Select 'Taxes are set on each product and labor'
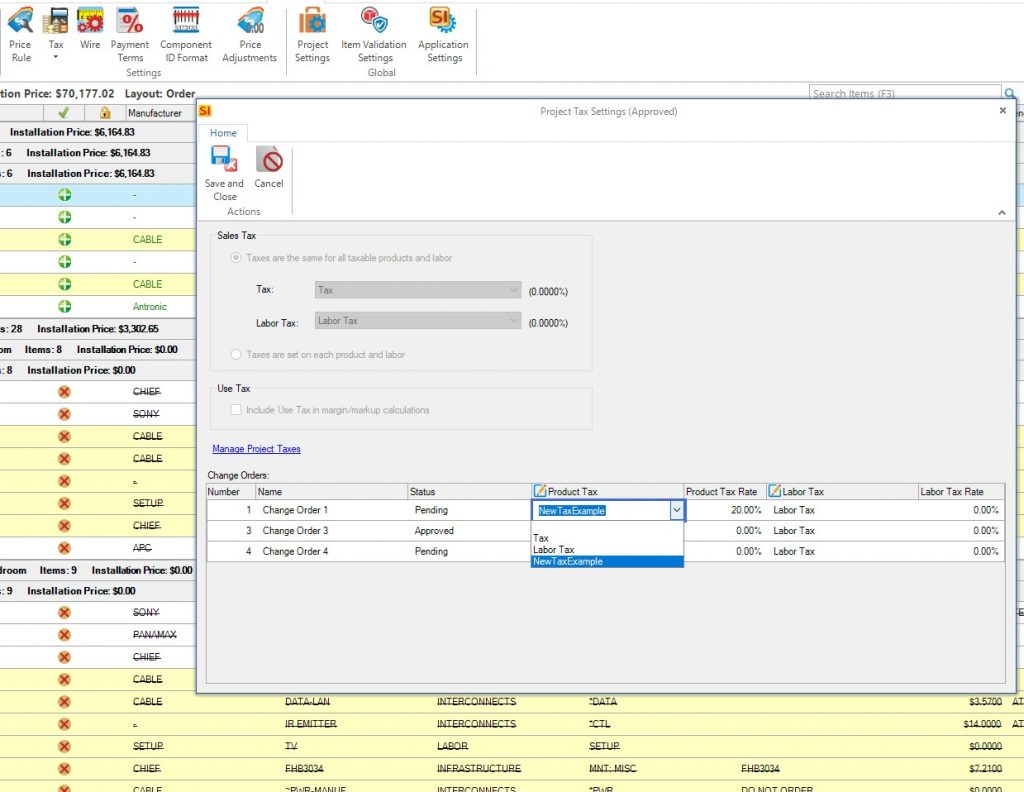This screenshot has width=1024, height=792. click(236, 356)
